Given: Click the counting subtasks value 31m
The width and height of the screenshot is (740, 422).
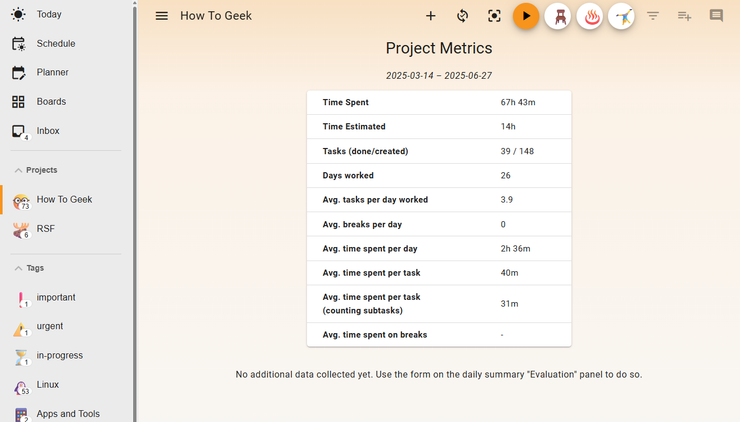Looking at the screenshot, I should pyautogui.click(x=509, y=304).
